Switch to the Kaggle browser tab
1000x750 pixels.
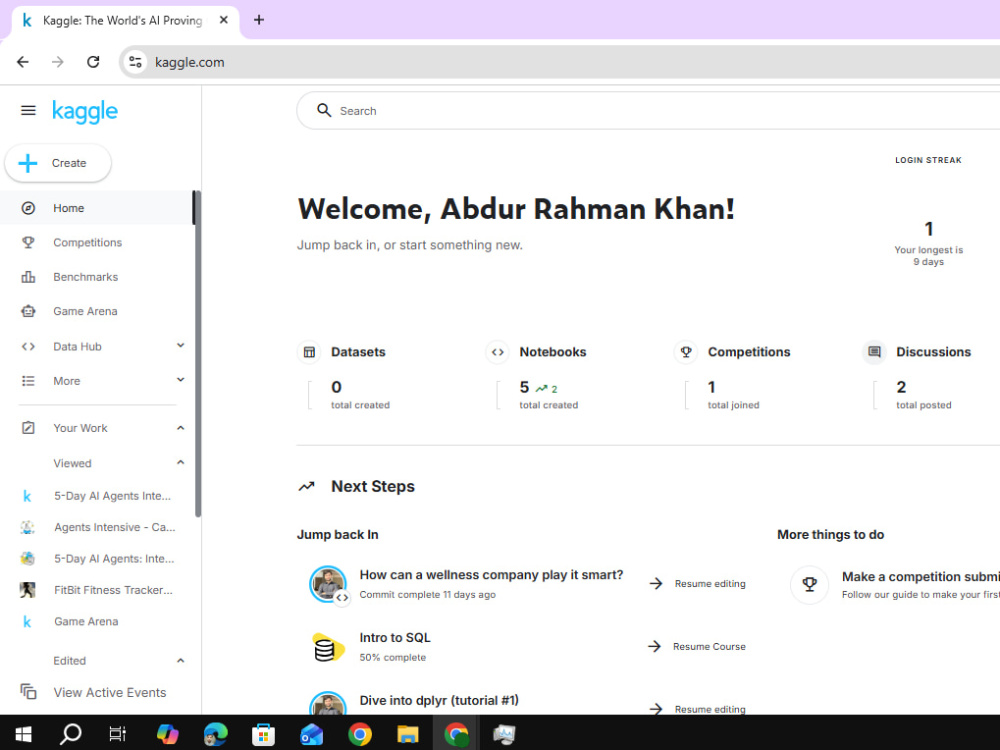coord(124,20)
